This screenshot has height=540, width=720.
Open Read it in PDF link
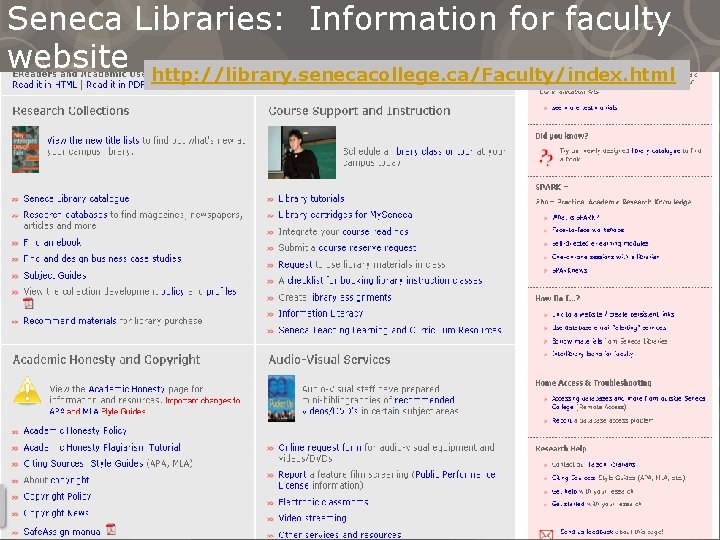point(115,84)
